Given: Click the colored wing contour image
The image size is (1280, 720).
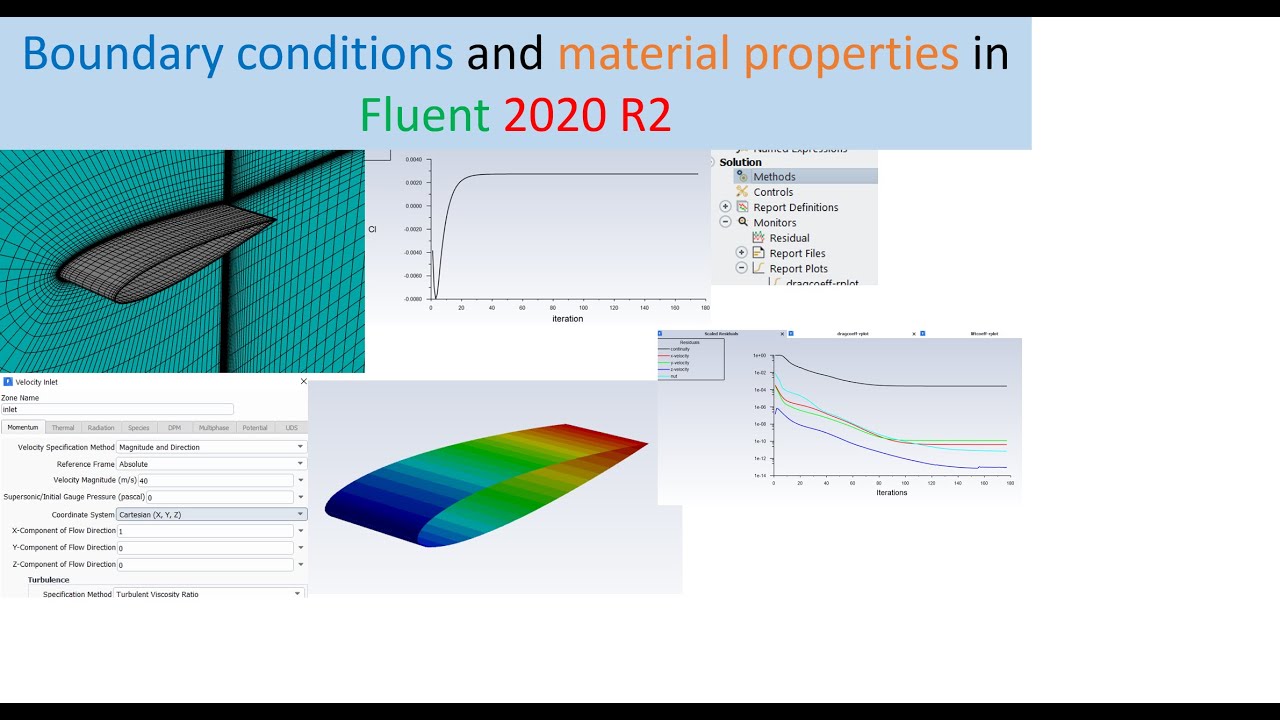Looking at the screenshot, I should [x=495, y=487].
